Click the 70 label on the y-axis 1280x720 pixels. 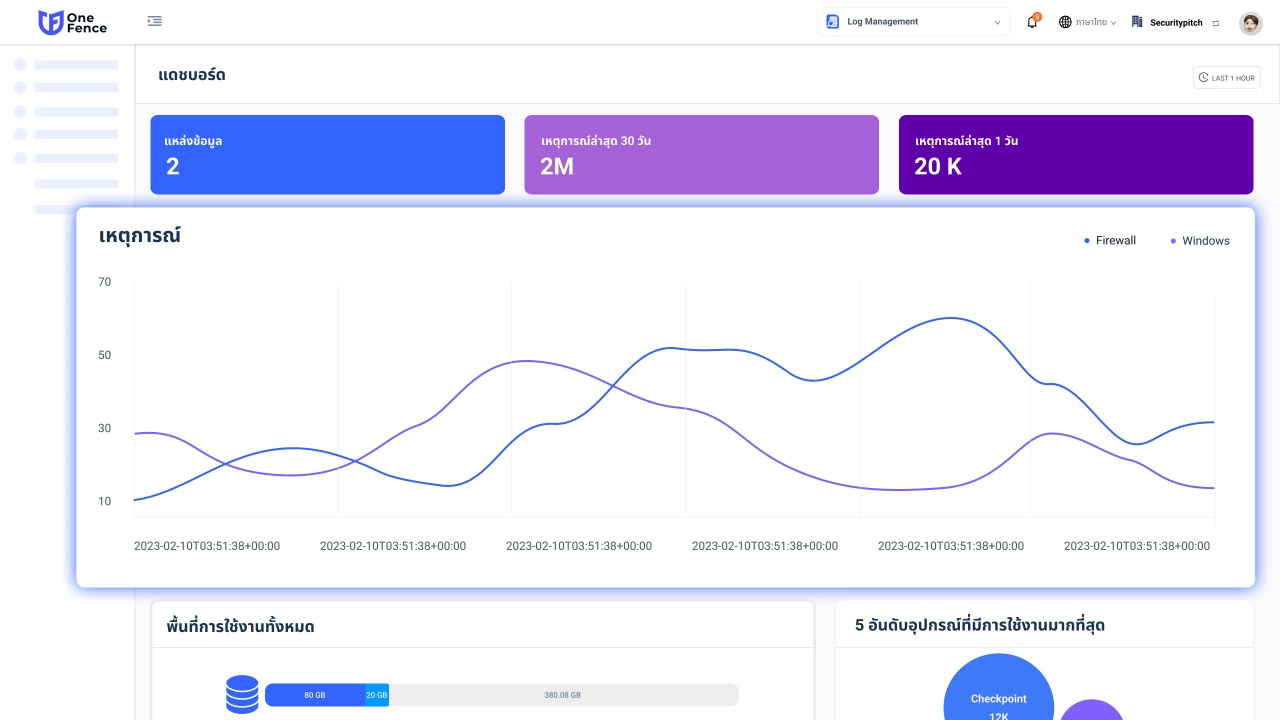(105, 282)
